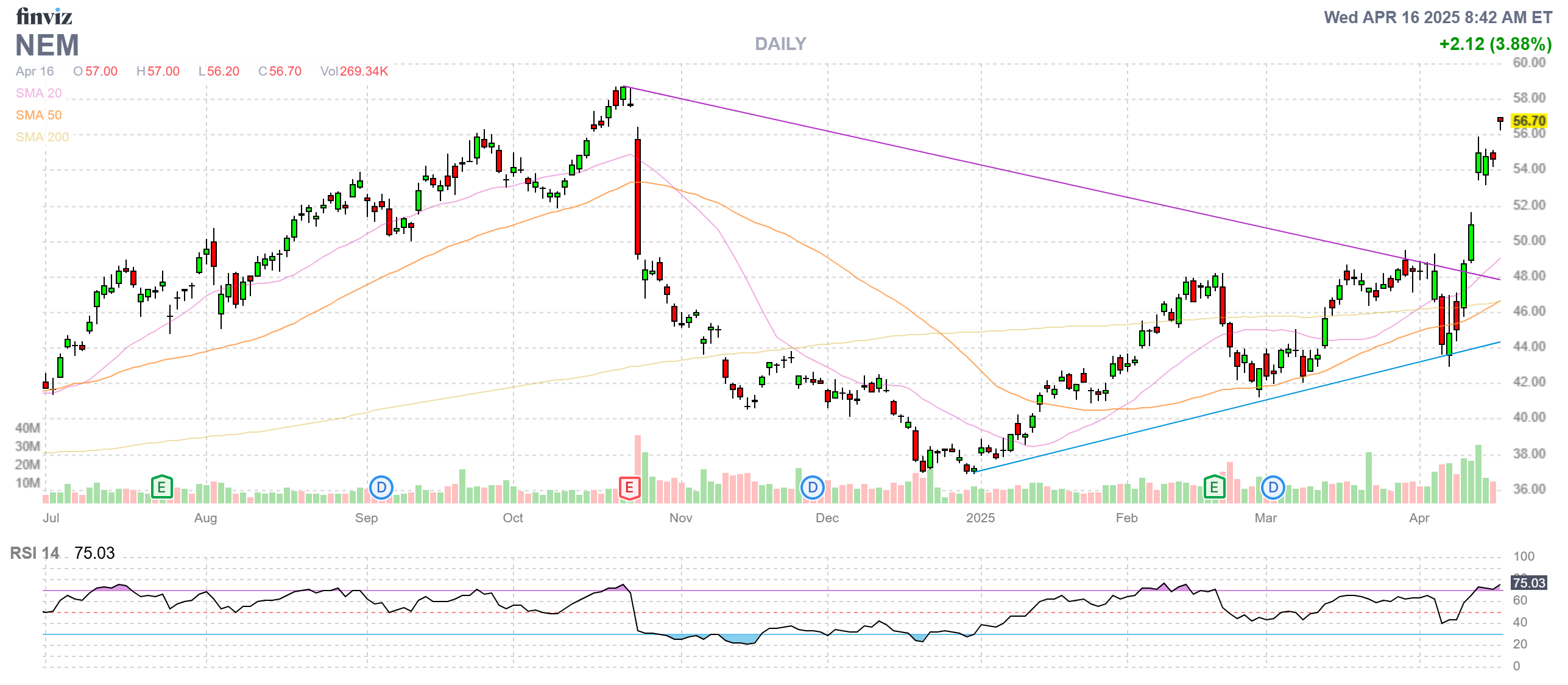Viewport: 1568px width, 685px height.
Task: Click the red current-price candle at top right
Action: point(1500,120)
